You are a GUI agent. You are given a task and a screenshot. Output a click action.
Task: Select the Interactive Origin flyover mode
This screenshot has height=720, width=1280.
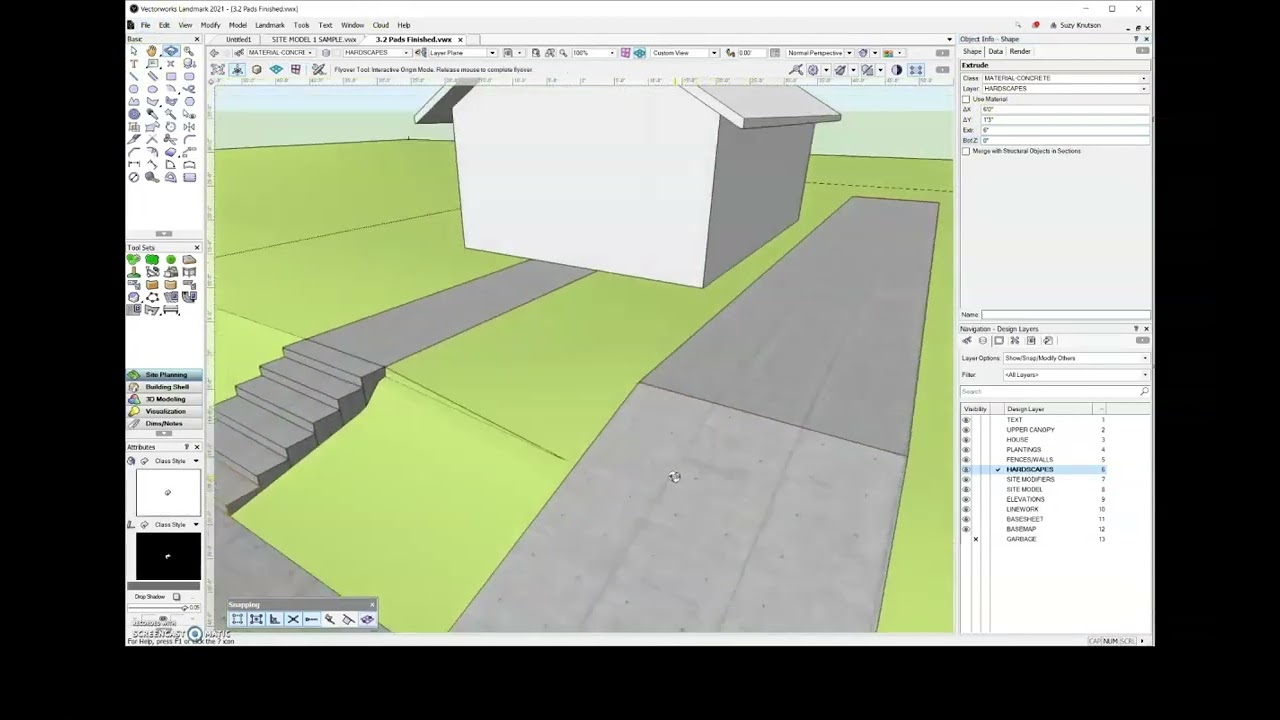(x=237, y=69)
